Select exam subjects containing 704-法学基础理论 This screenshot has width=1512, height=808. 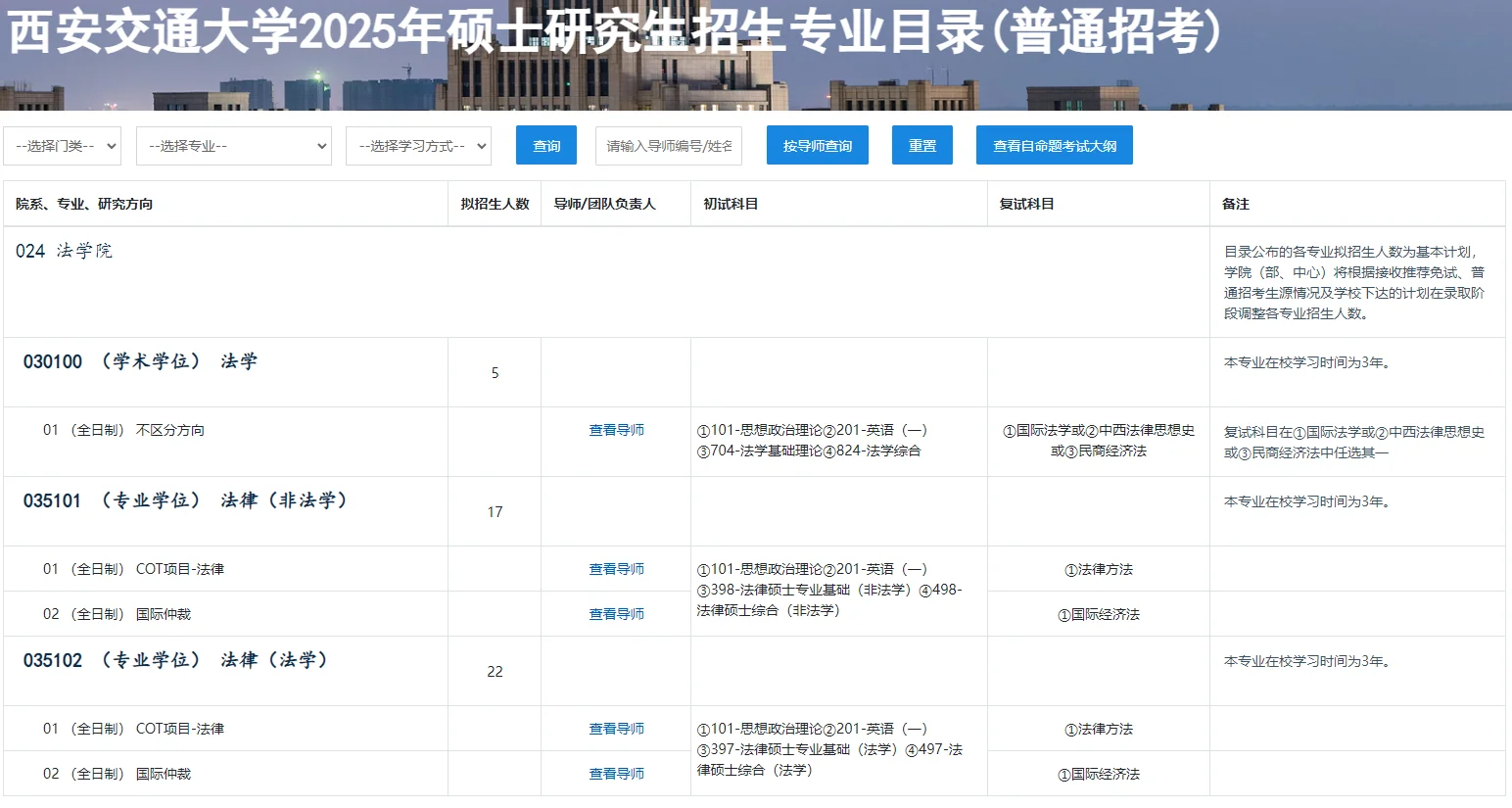812,441
